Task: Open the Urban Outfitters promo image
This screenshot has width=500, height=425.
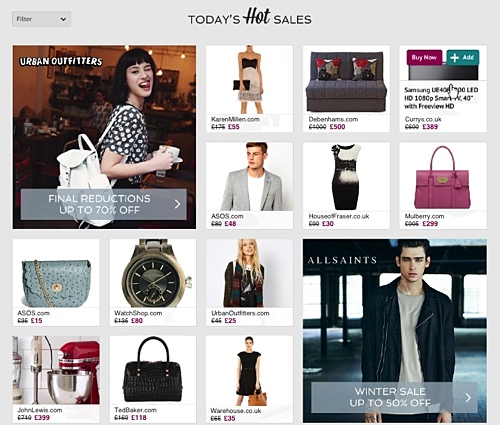Action: (104, 137)
